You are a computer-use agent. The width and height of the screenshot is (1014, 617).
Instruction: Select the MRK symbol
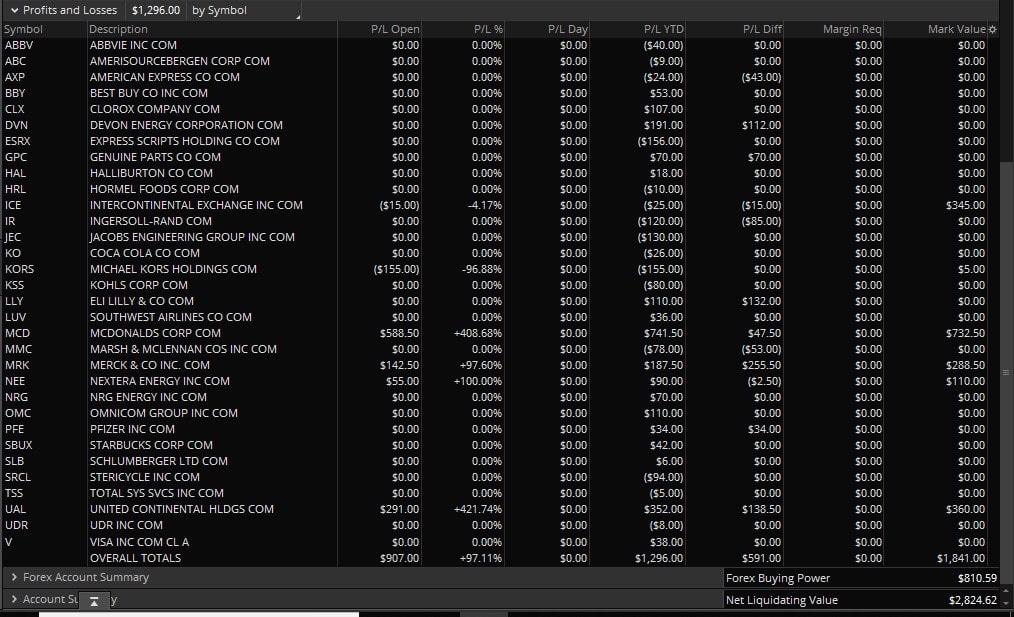17,365
